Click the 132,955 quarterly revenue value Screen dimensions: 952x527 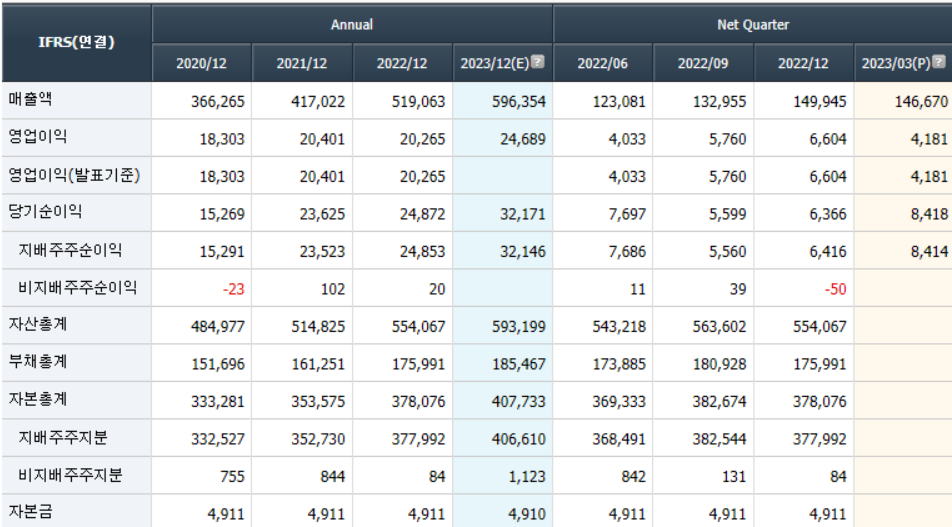[x=719, y=101]
